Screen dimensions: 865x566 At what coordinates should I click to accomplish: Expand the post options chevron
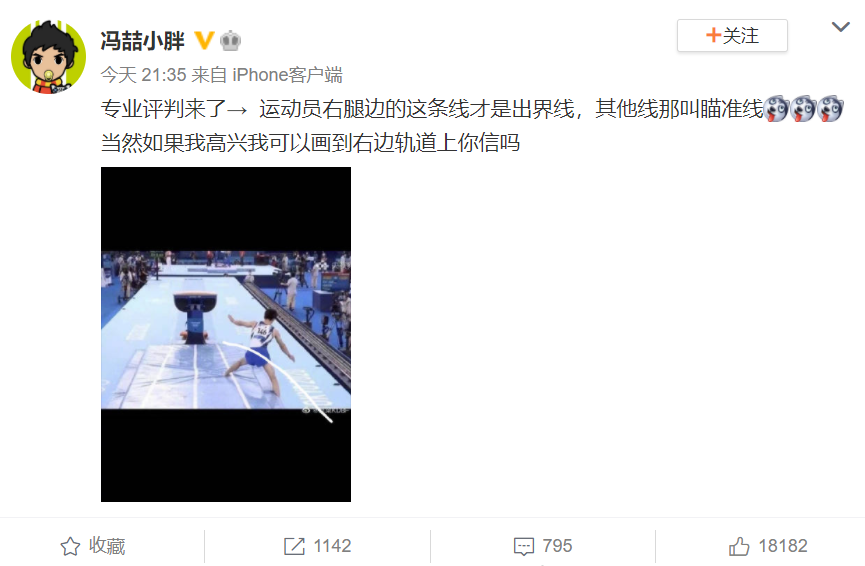[x=841, y=26]
